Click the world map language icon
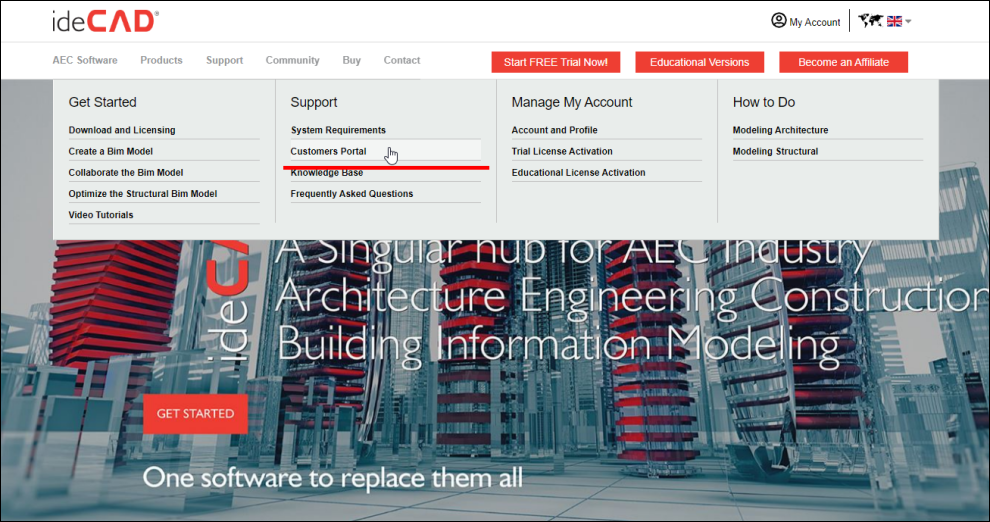Screen dimensions: 990x522 (870, 21)
